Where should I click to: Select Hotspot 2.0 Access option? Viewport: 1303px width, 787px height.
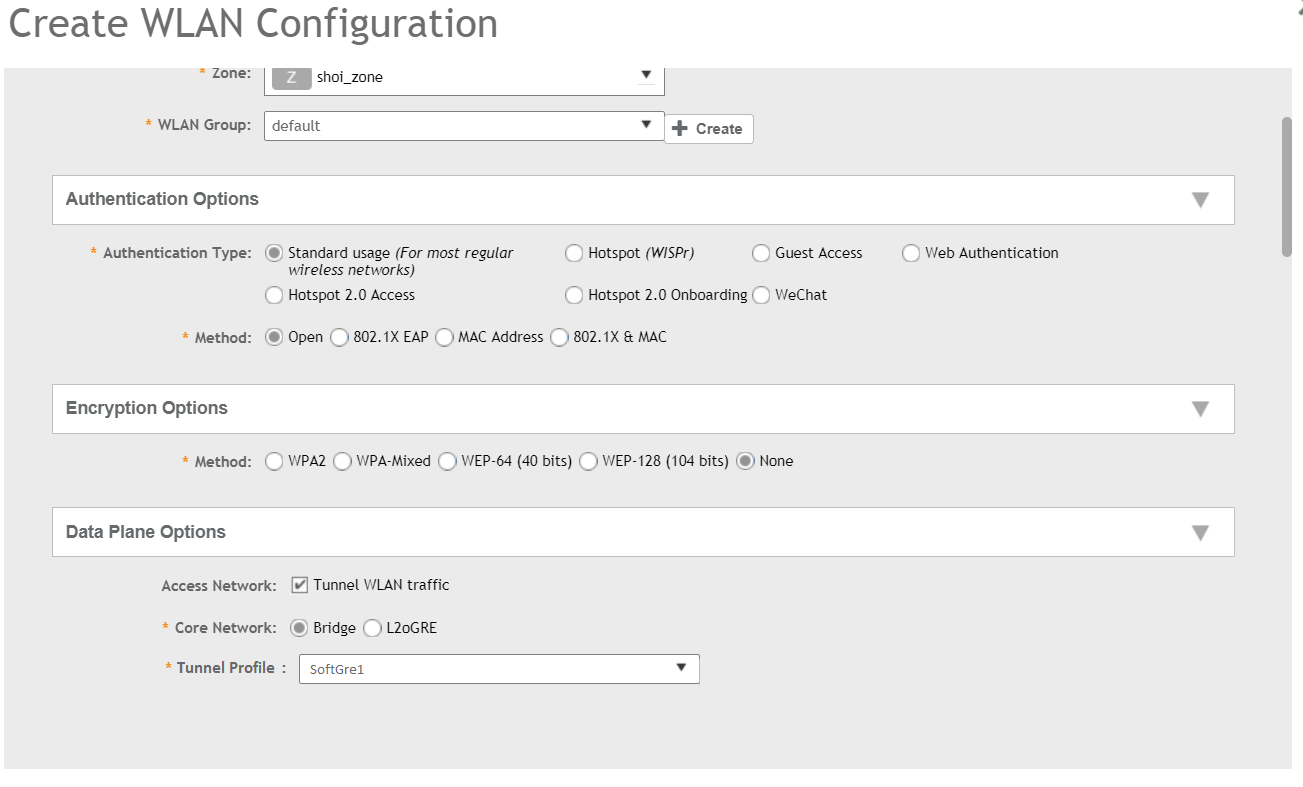coord(274,295)
